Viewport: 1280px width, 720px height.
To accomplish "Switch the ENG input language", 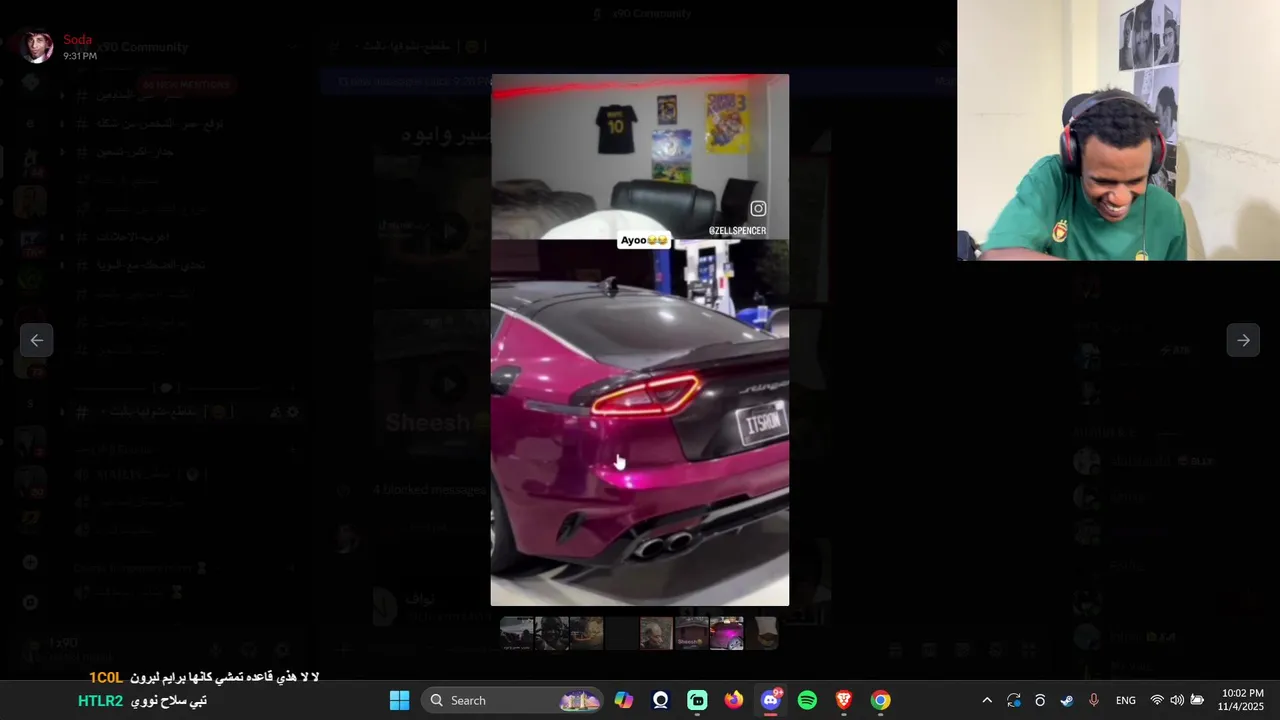I will click(1126, 700).
